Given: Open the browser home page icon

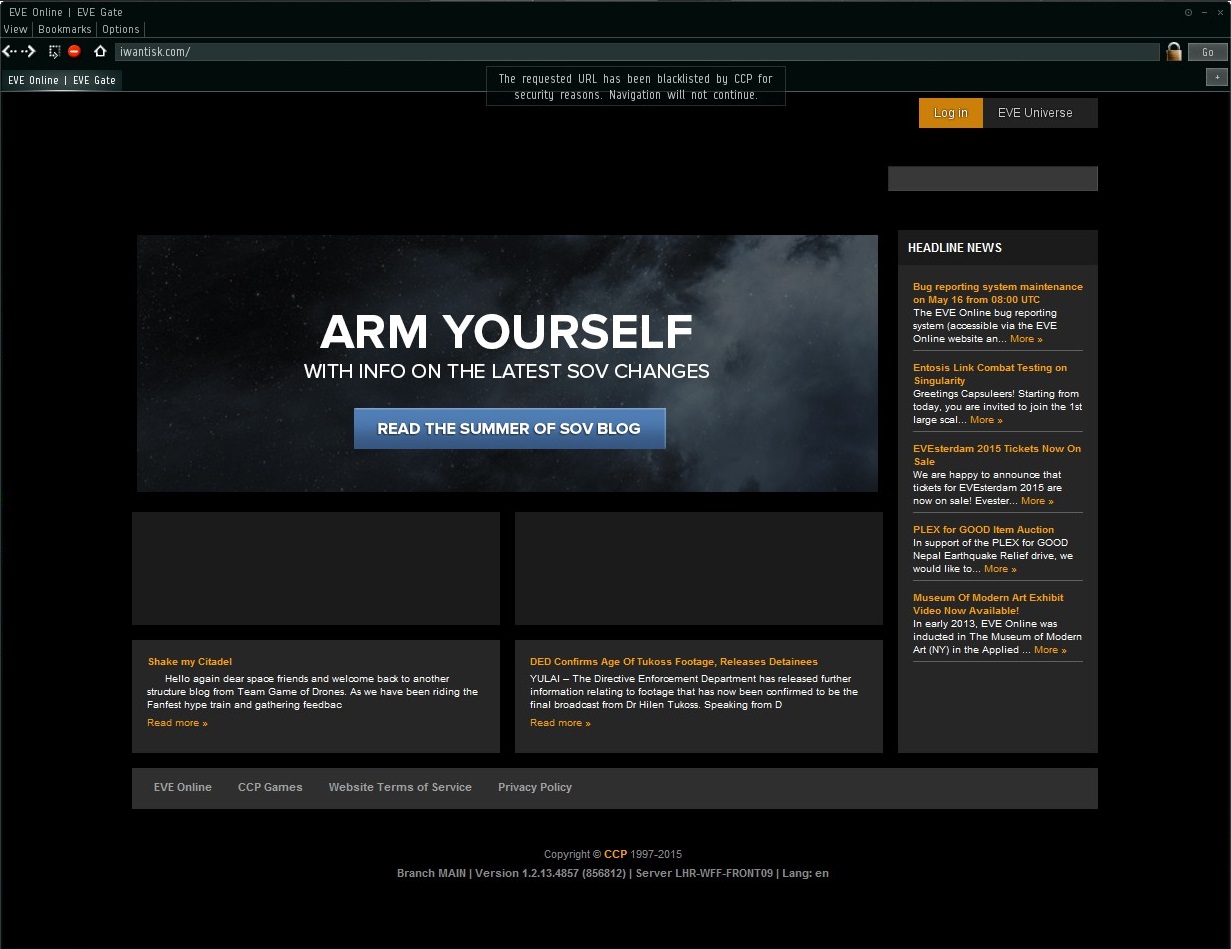Looking at the screenshot, I should pos(100,52).
